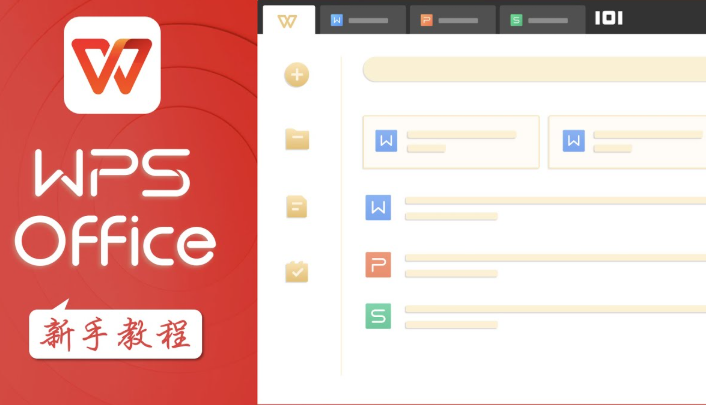706x405 pixels.
Task: Select the document icon in the sidebar
Action: [297, 207]
